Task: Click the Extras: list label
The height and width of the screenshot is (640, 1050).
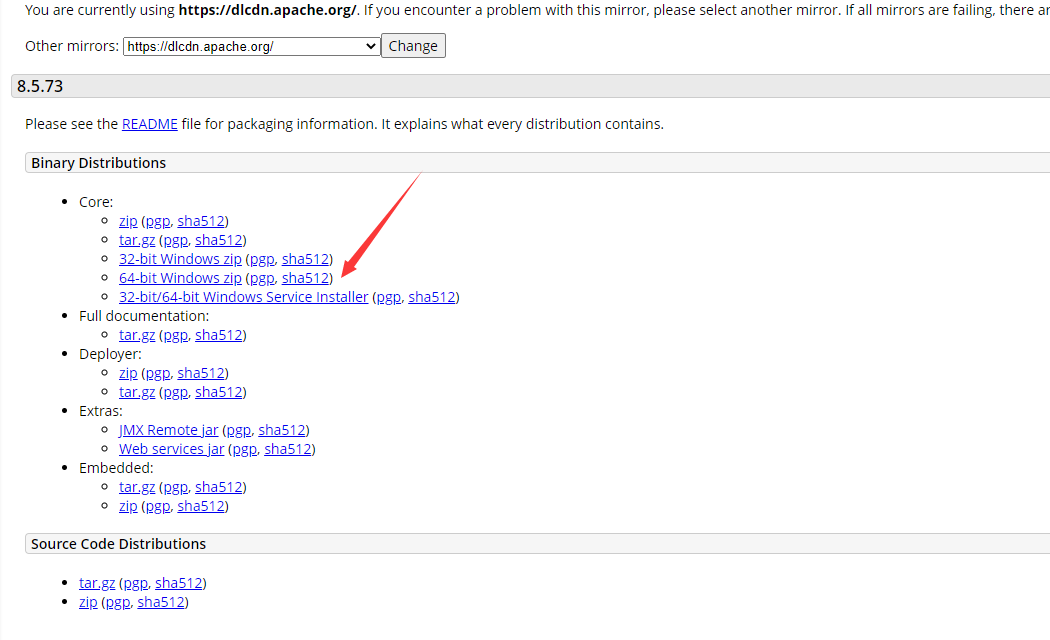Action: point(100,411)
